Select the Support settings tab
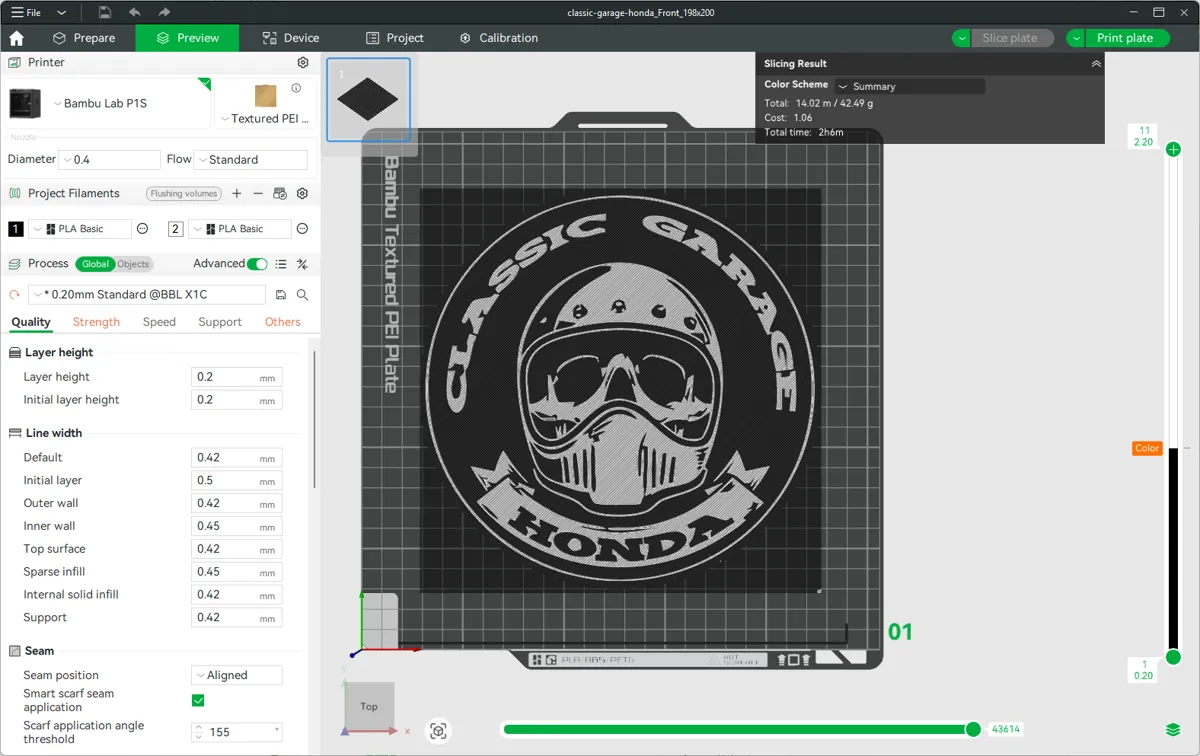The image size is (1200, 756). coord(220,322)
